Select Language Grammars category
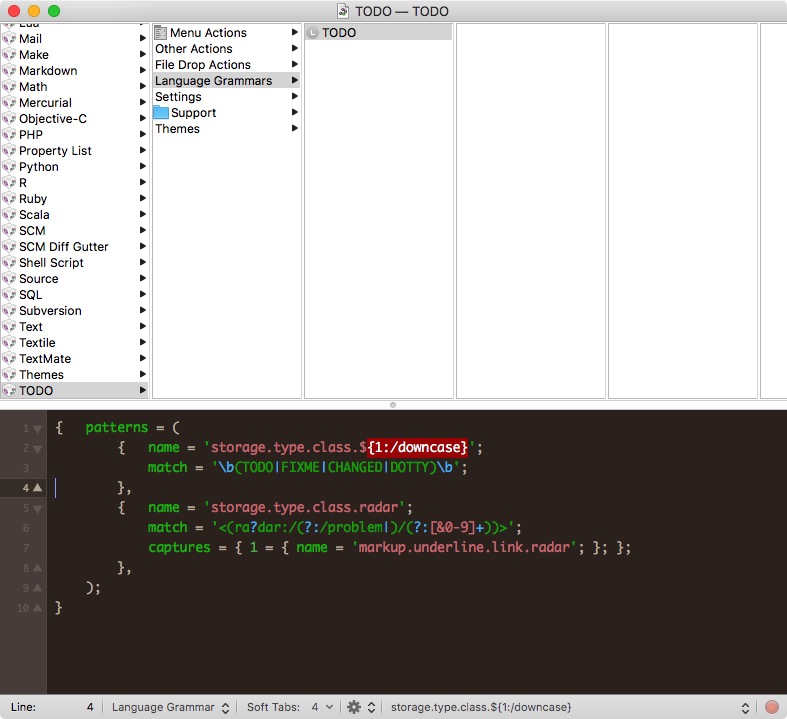The image size is (787, 719). 226,81
